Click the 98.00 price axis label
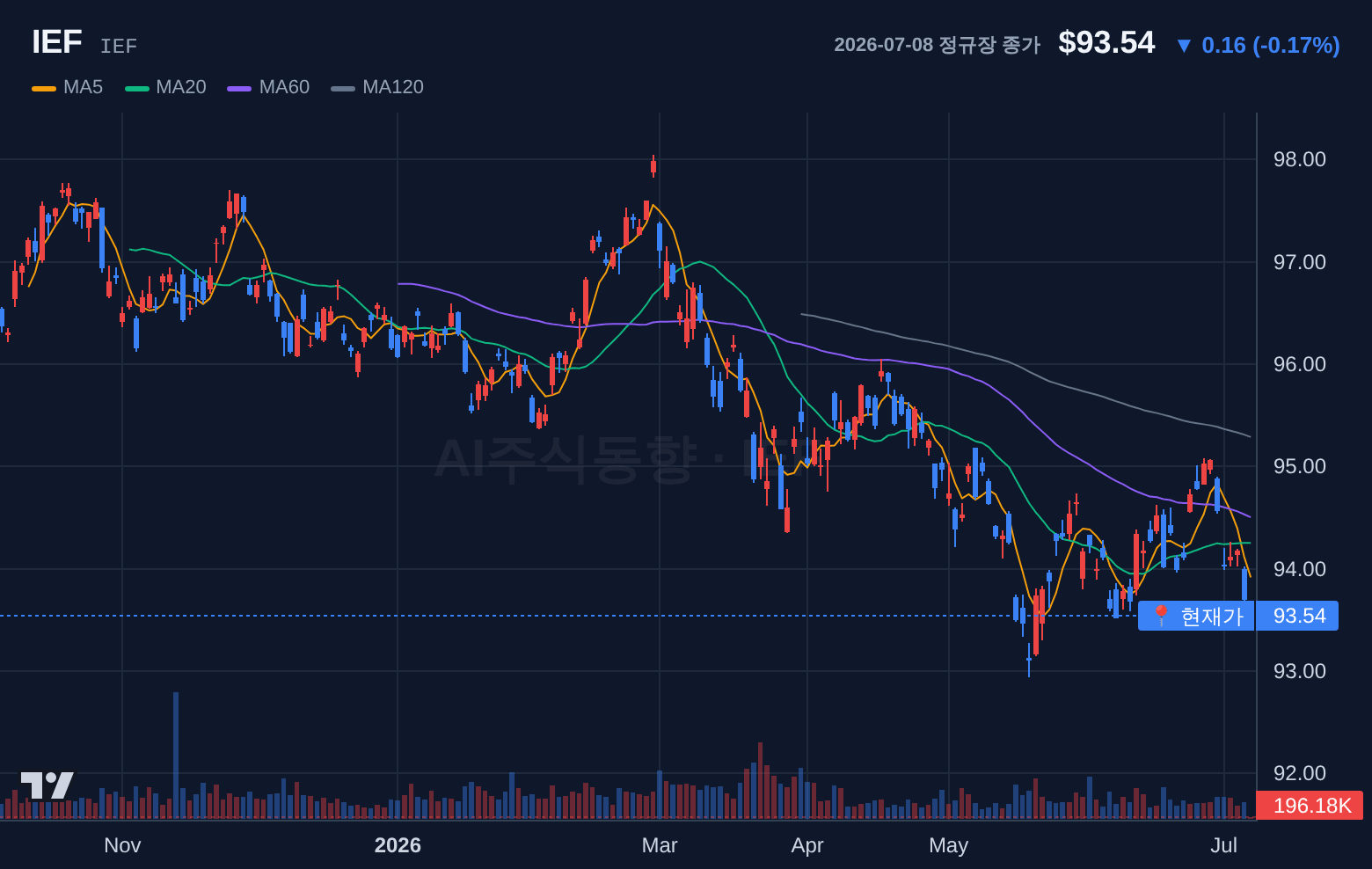The height and width of the screenshot is (869, 1372). [x=1300, y=159]
